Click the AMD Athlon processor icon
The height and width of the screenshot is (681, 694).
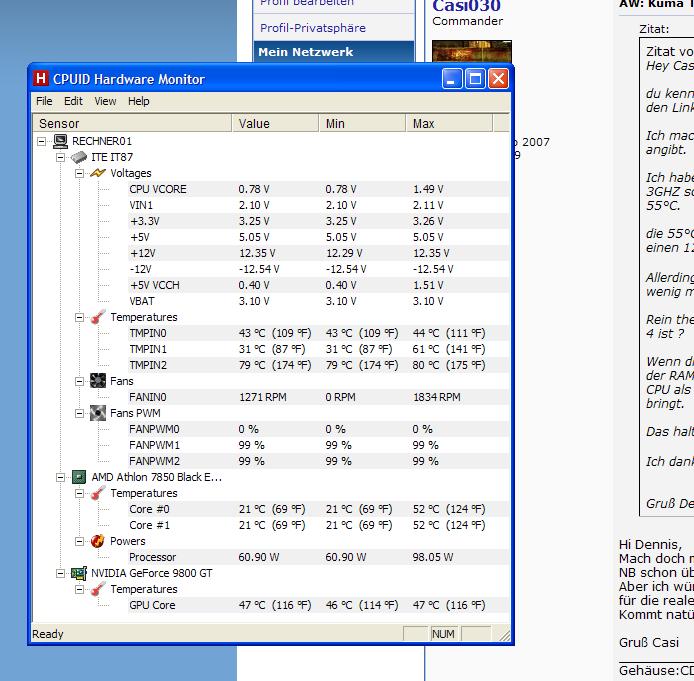click(x=79, y=477)
